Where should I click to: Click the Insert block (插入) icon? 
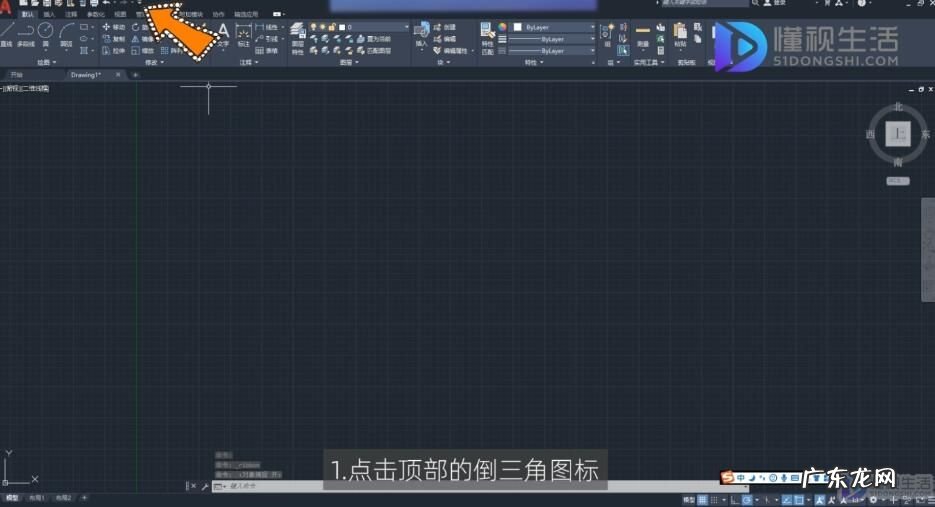click(x=422, y=34)
